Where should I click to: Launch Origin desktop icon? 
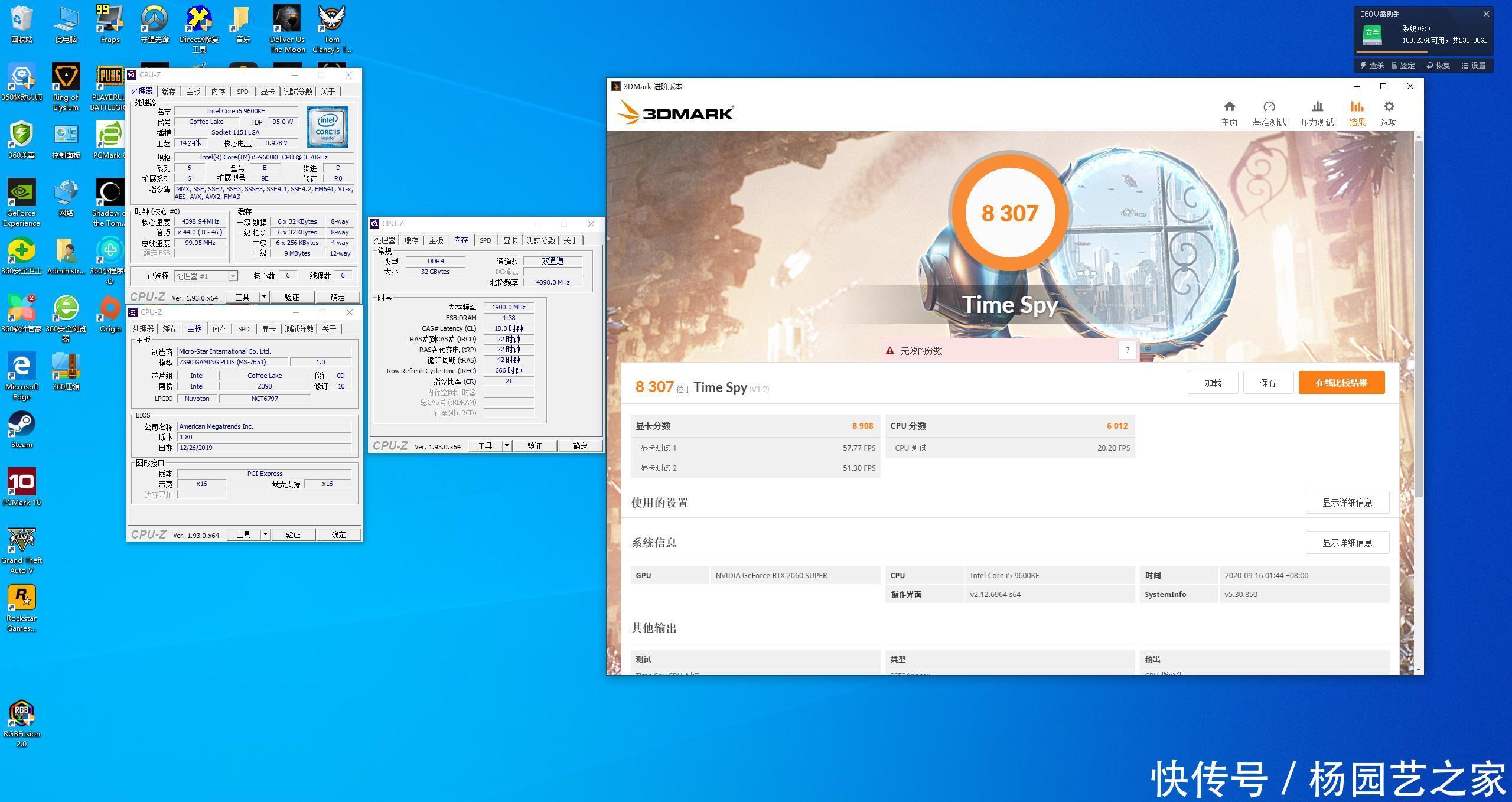pyautogui.click(x=110, y=314)
